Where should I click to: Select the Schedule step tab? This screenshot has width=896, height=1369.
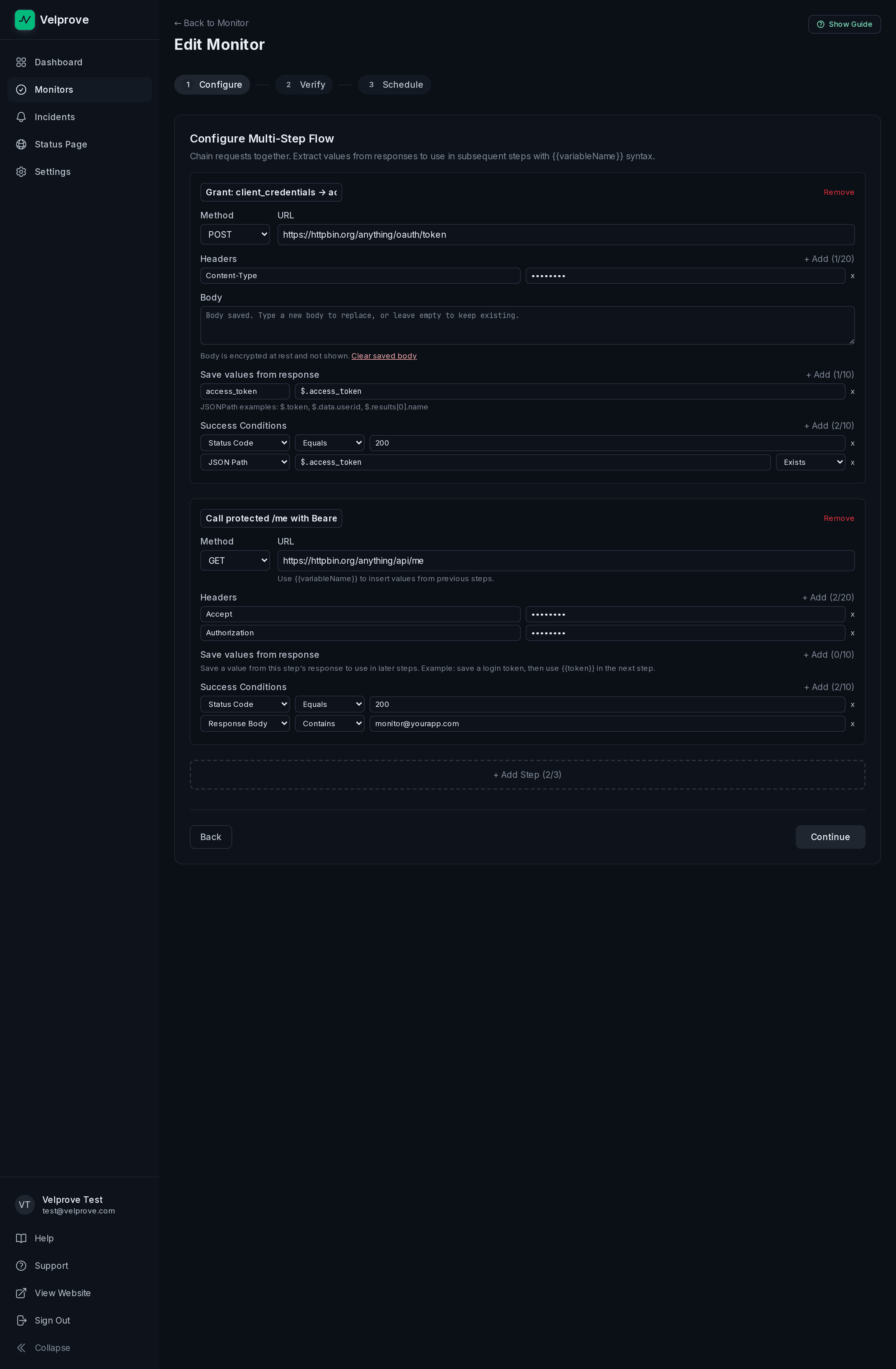394,85
